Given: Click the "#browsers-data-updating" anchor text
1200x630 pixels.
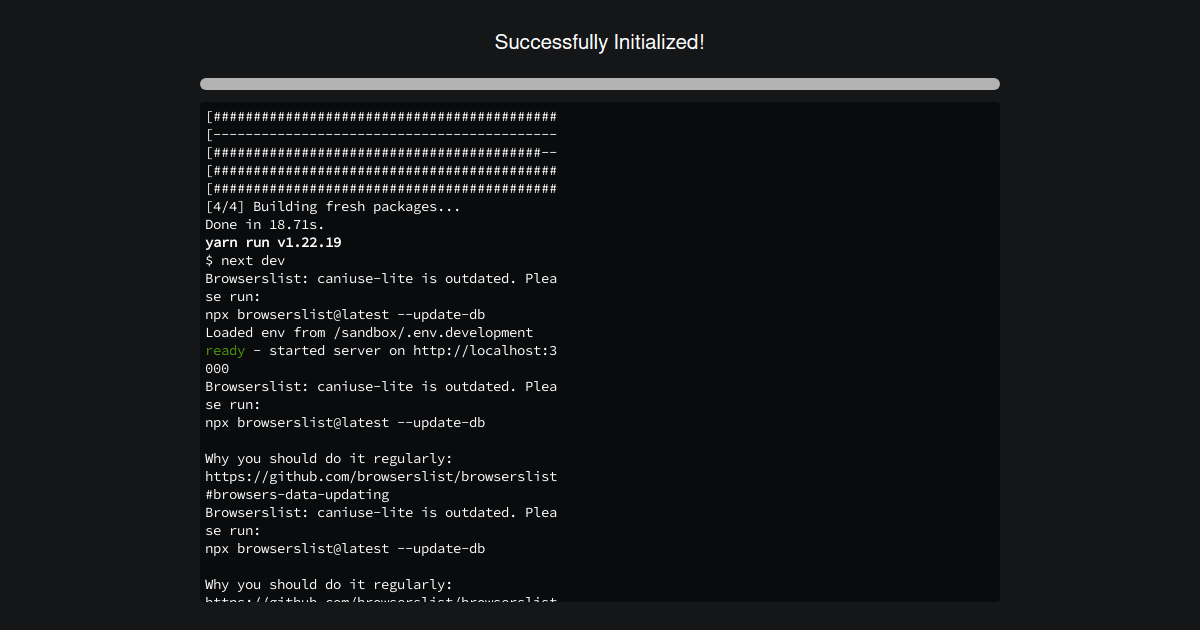Looking at the screenshot, I should [x=297, y=494].
